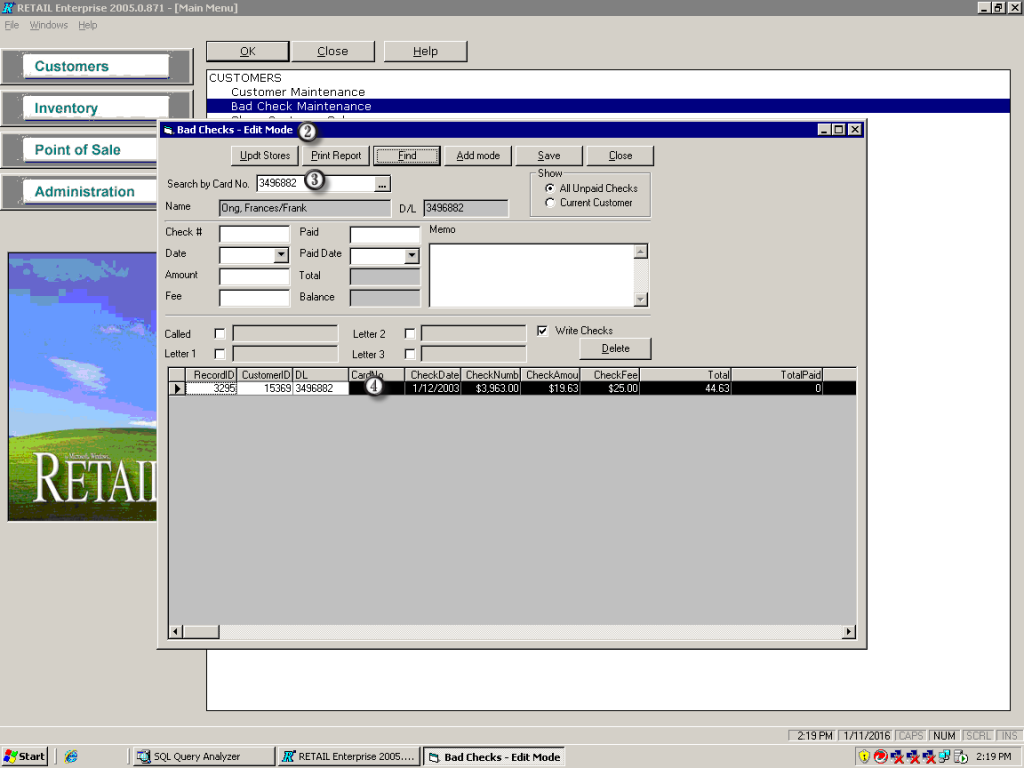Open the card number lookup ellipsis button

pyautogui.click(x=382, y=184)
